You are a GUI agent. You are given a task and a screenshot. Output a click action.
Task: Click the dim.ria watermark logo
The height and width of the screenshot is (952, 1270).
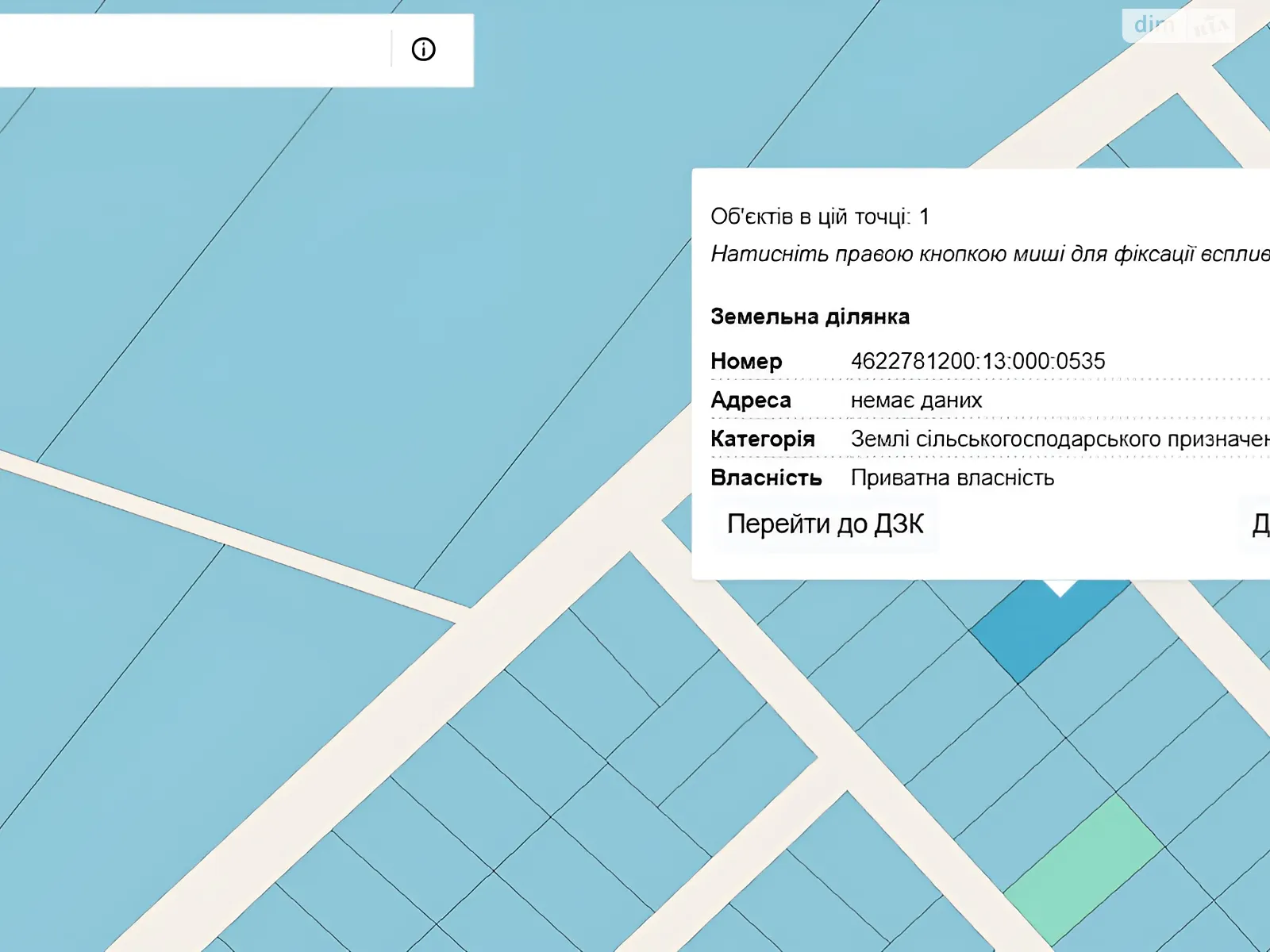pos(1178,25)
